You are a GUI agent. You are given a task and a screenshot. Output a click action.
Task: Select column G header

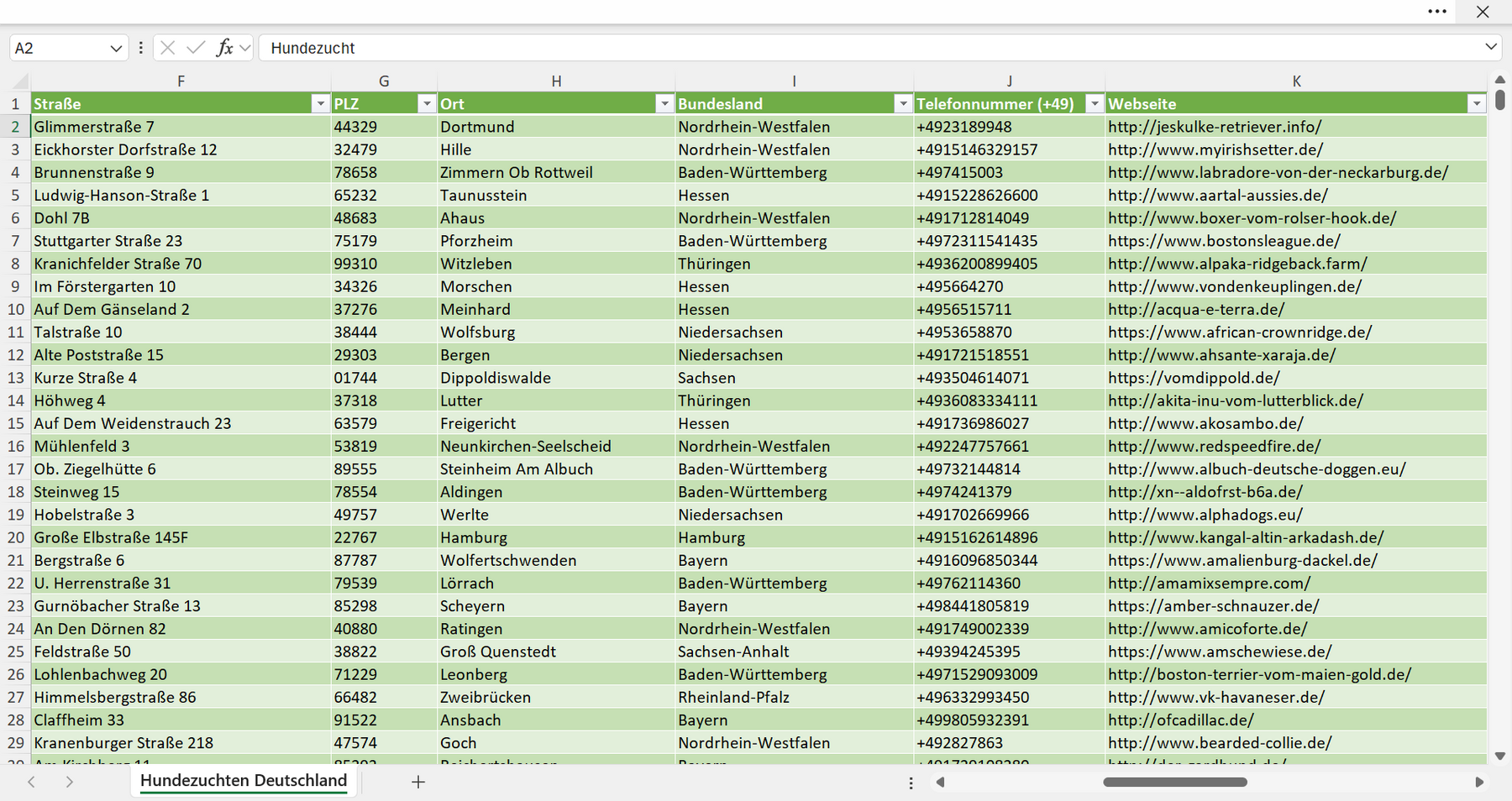[384, 81]
